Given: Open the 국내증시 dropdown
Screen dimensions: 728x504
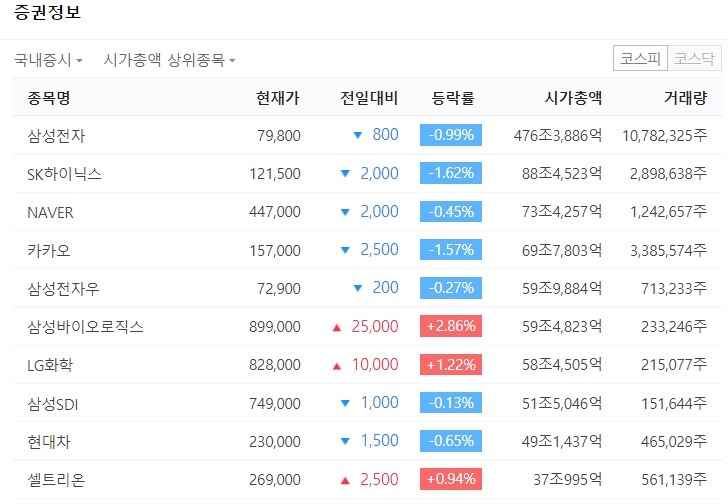Looking at the screenshot, I should pyautogui.click(x=48, y=60).
